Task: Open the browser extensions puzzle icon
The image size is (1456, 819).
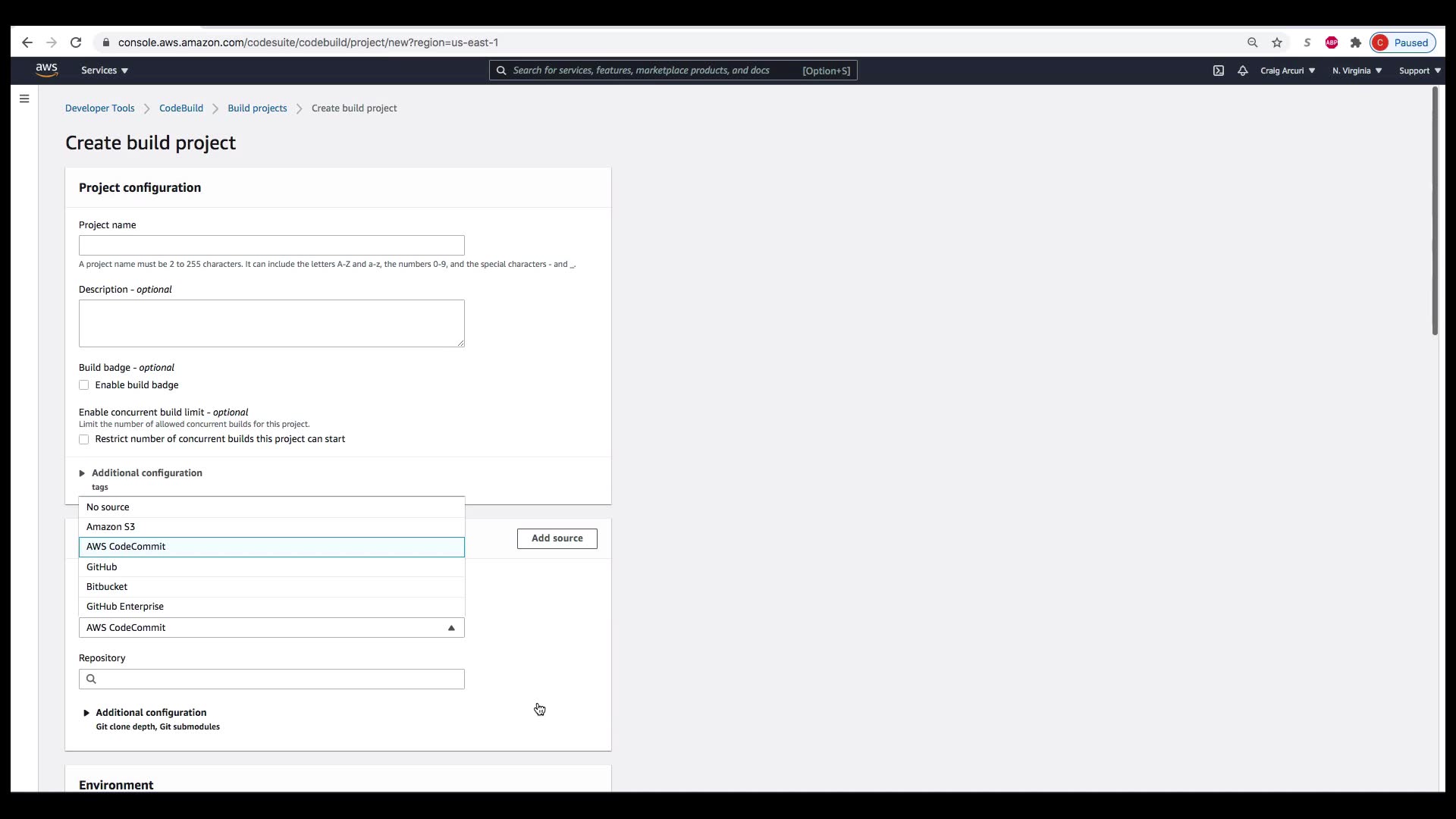Action: [1356, 42]
